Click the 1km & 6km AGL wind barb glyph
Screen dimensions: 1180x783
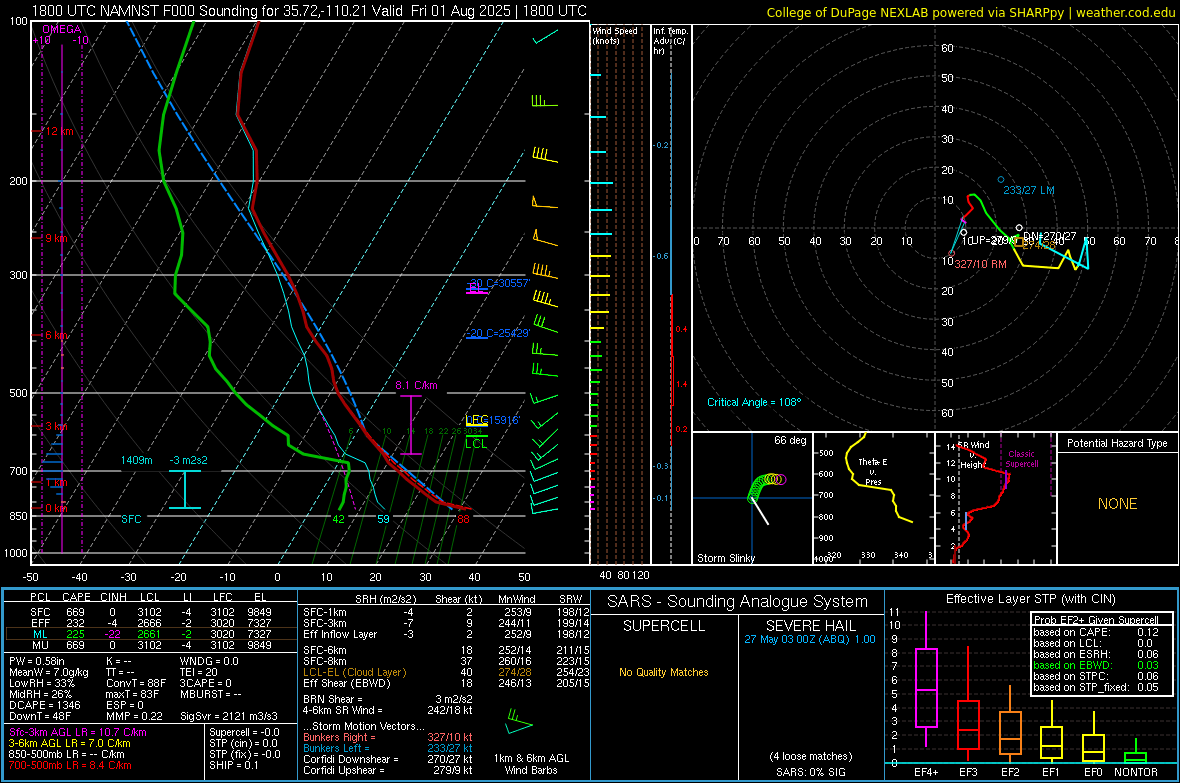point(519,721)
